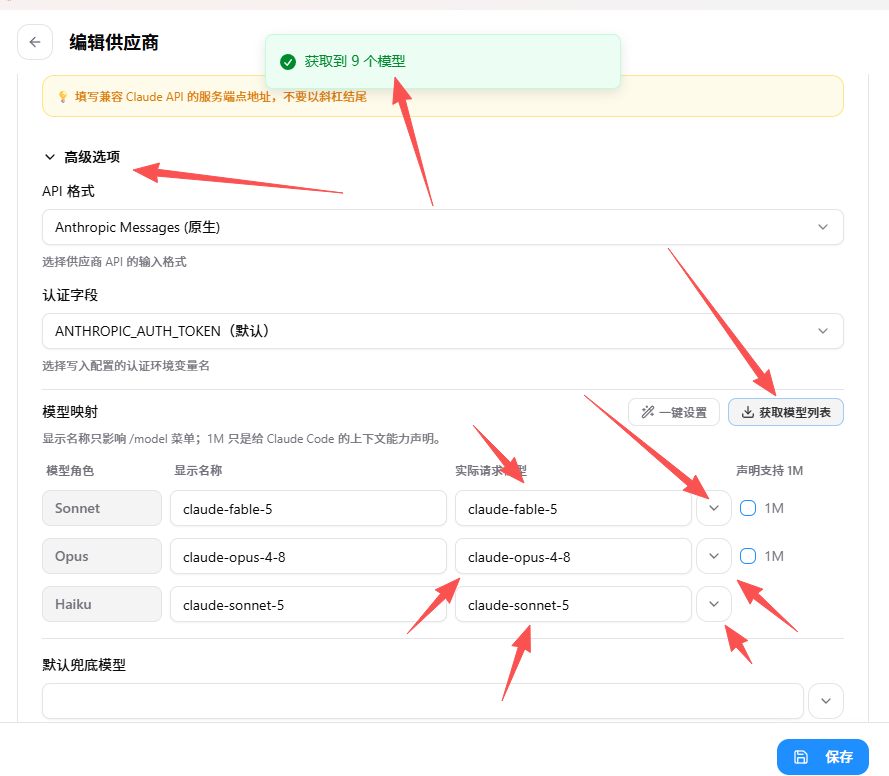Screen dimensions: 889x776
Task: Click the 选择写入配置的认证环境变量名 hint
Action: pos(126,366)
